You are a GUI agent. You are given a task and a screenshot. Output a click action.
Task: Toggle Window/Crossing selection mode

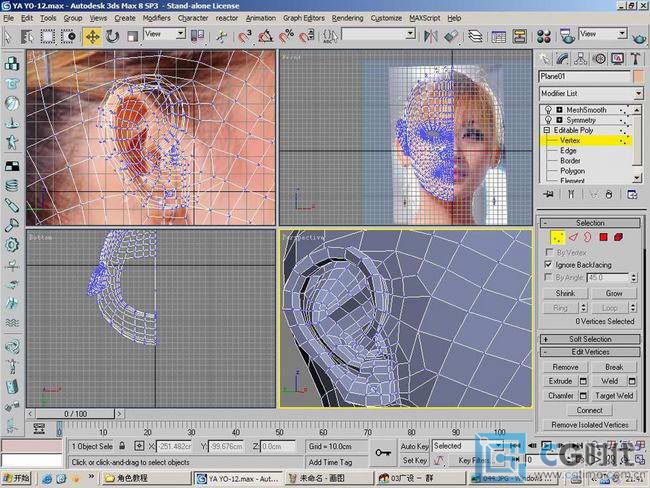pyautogui.click(x=68, y=36)
